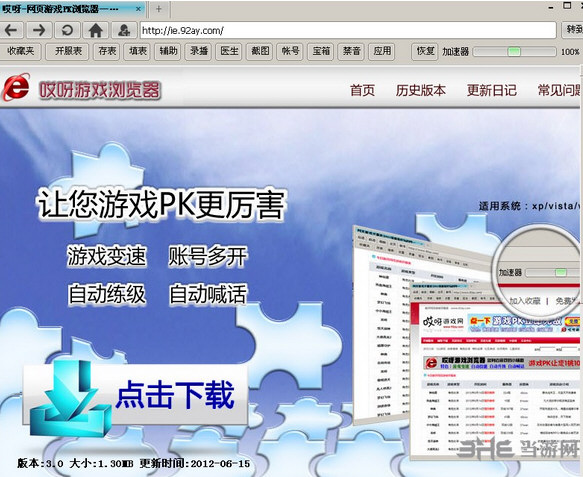The width and height of the screenshot is (583, 477).
Task: Click the 自动练级 feature text
Action: [x=106, y=294]
